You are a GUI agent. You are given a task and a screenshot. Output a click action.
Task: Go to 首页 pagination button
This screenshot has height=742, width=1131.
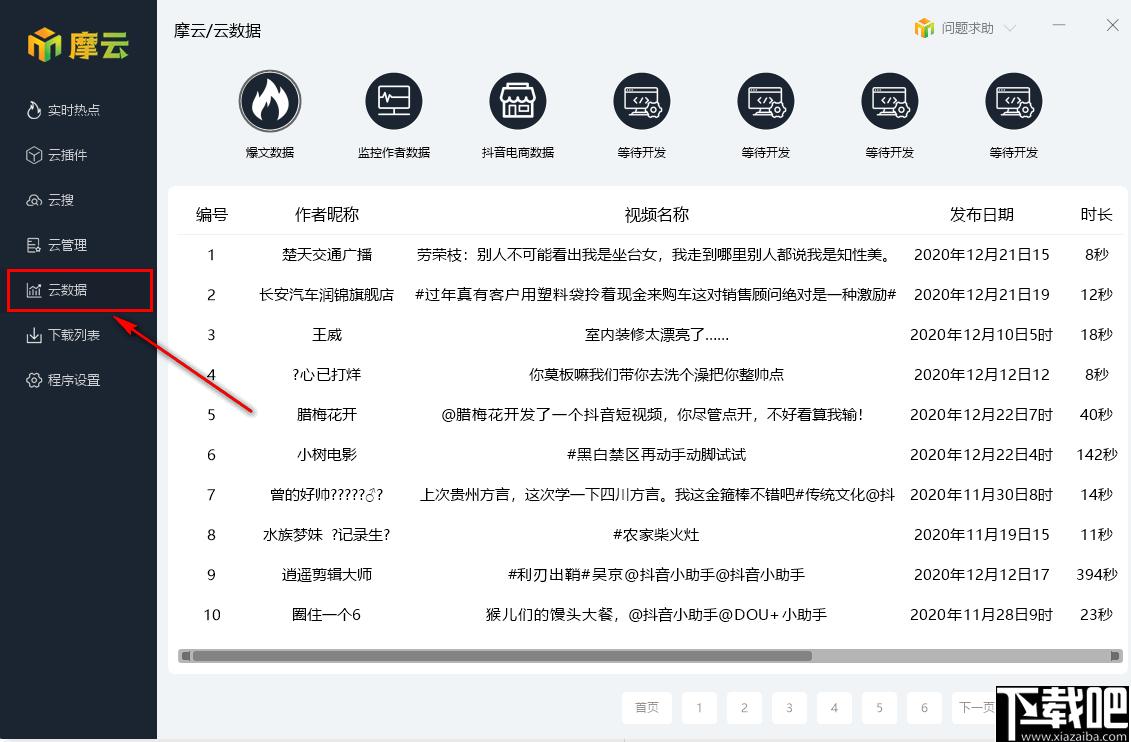(x=647, y=708)
